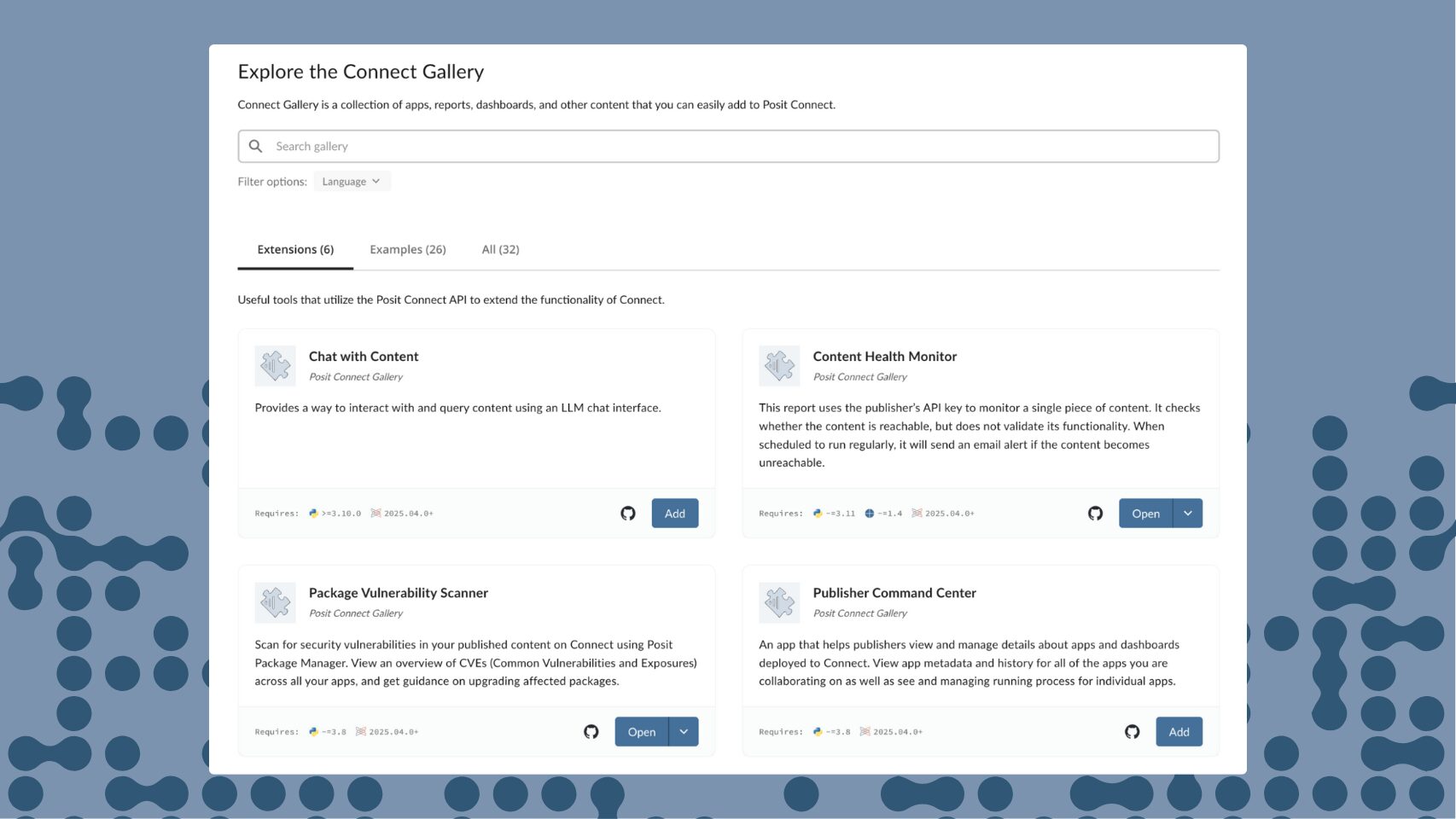Click the Content Health Monitor puzzle icon
The width and height of the screenshot is (1456, 819).
779,366
